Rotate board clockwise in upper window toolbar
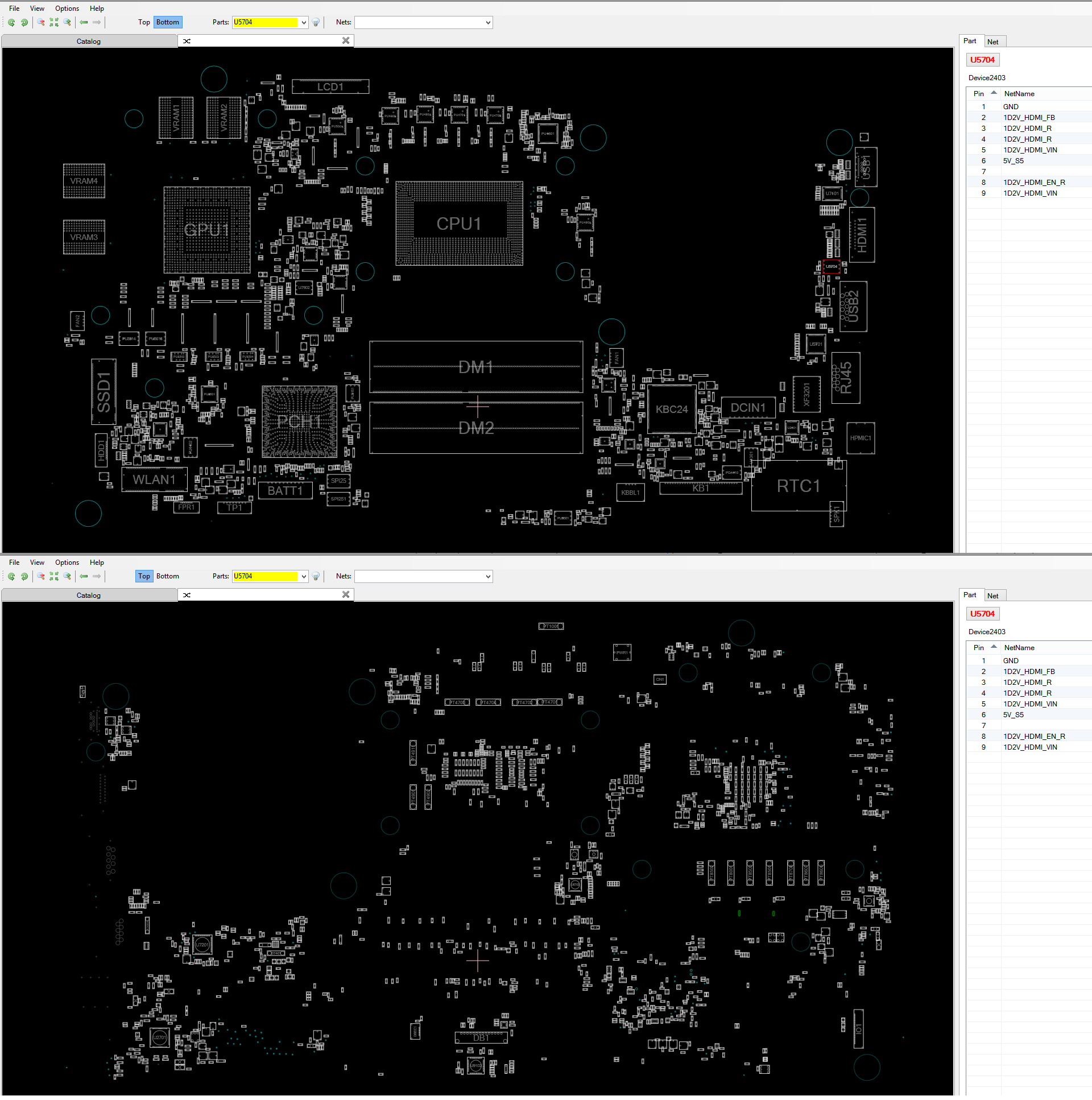Screen dimensions: 1092x1100 pos(24,22)
